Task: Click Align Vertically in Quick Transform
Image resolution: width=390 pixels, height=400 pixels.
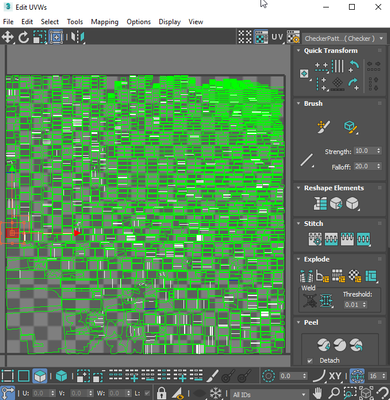Action: (322, 84)
